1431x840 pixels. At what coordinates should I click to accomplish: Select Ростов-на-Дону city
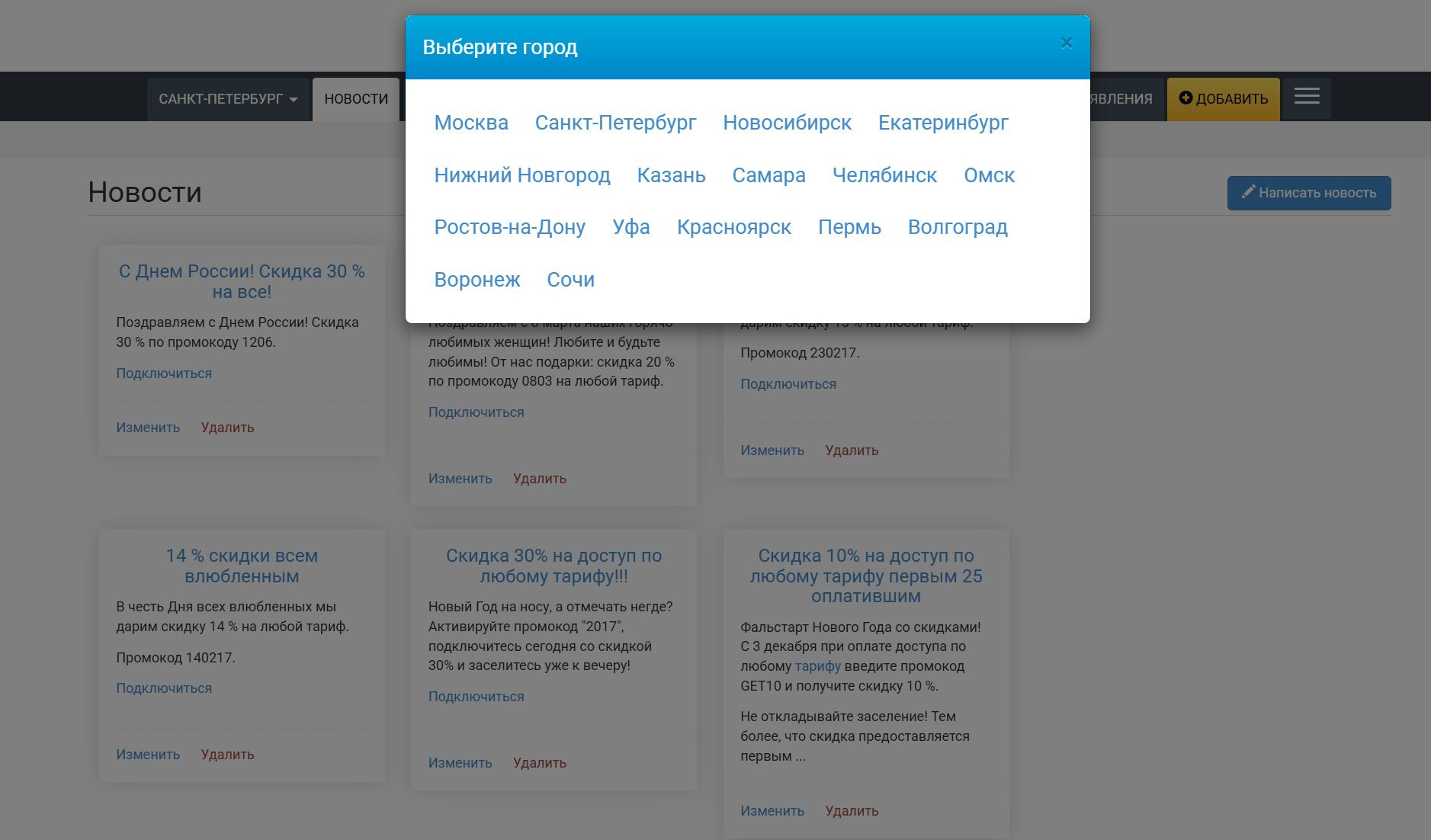pos(510,227)
